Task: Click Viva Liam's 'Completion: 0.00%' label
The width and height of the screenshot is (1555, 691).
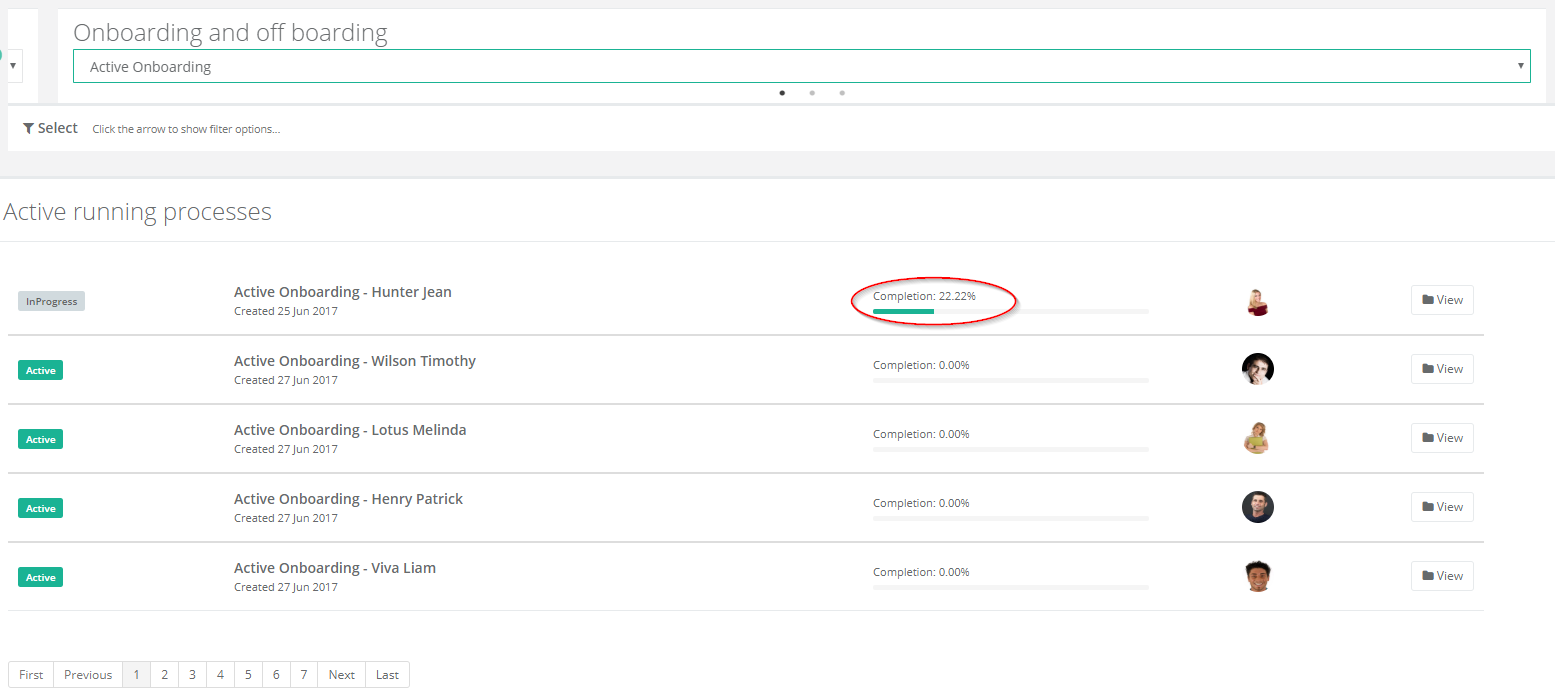Action: point(921,572)
